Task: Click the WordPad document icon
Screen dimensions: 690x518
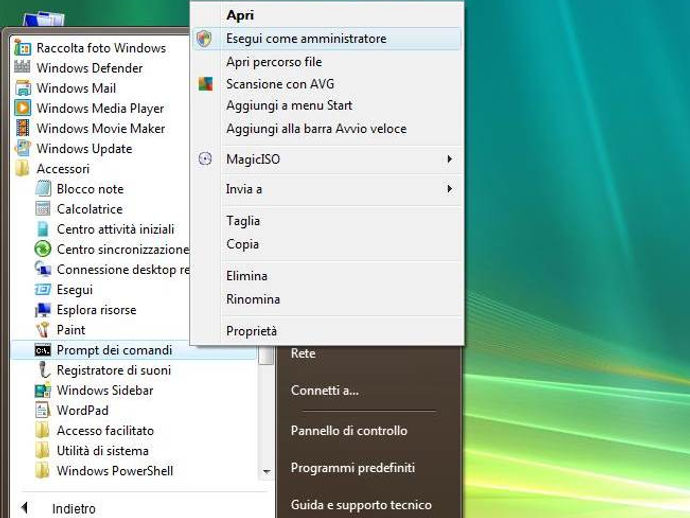Action: pos(43,410)
